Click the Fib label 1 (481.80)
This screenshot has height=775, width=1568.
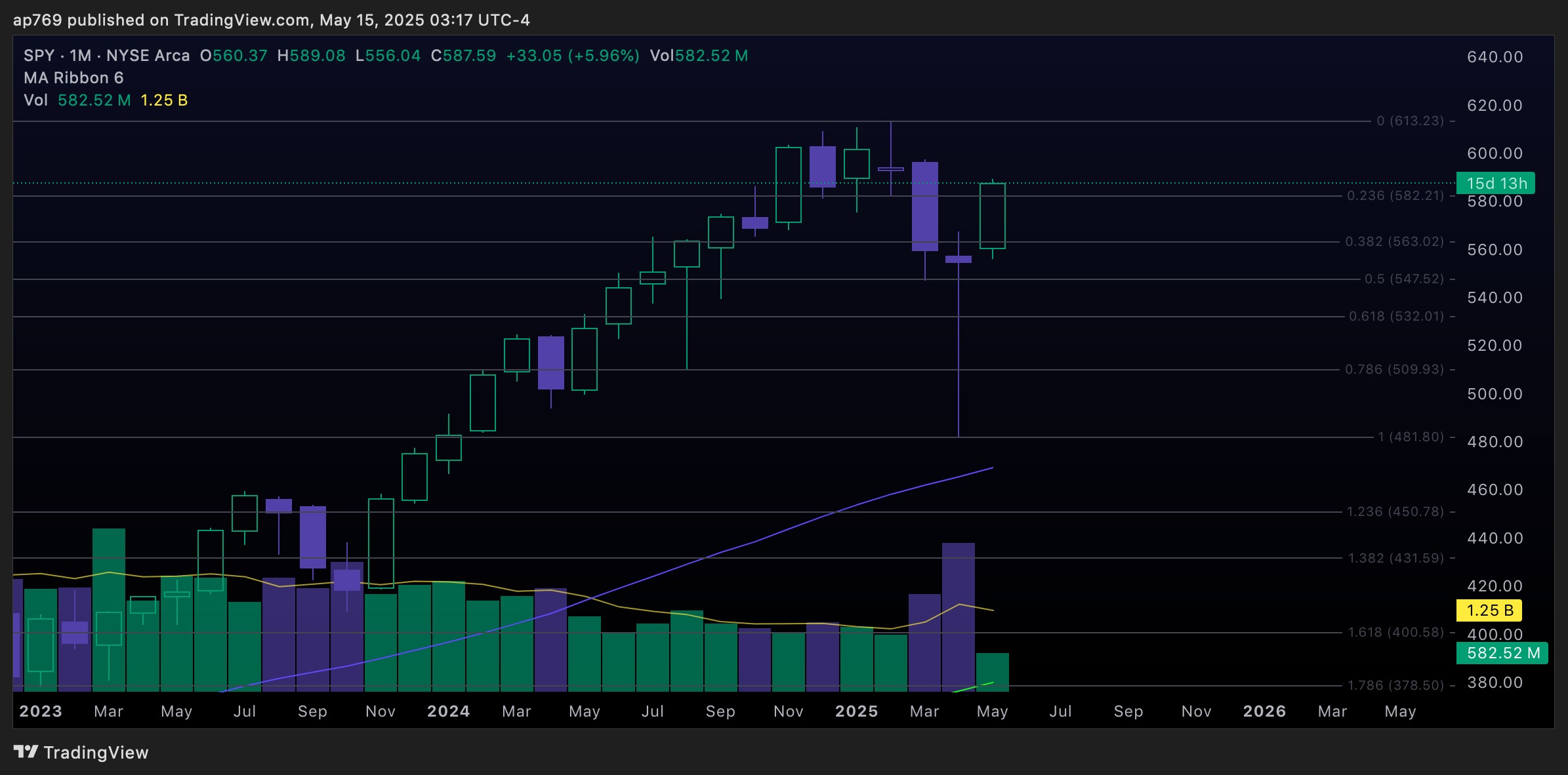1411,437
